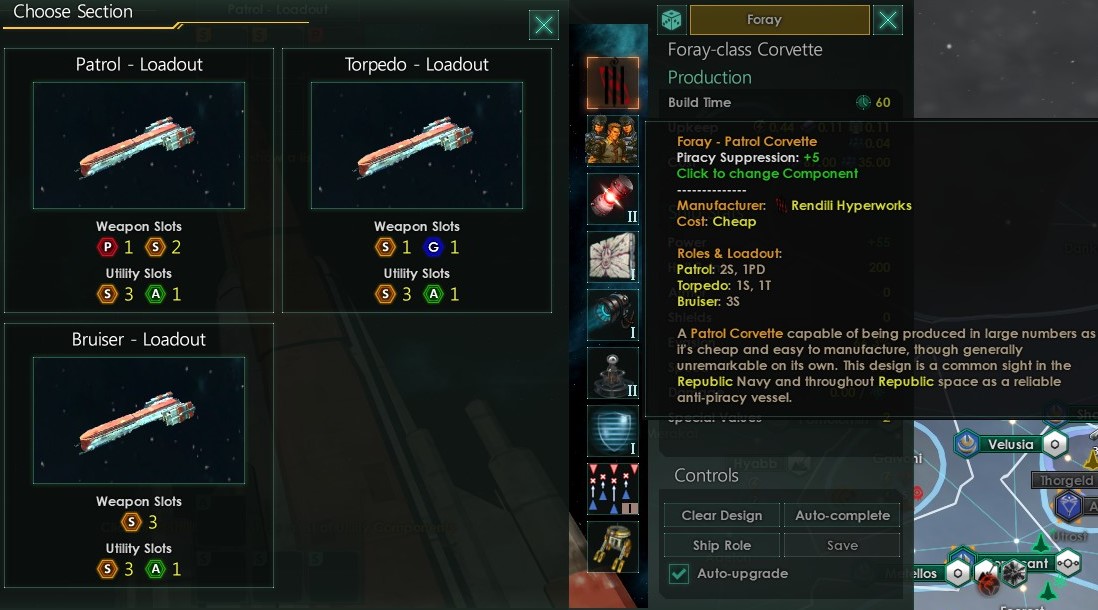Choose the Patrol loadout ship thumbnail
Screen dimensions: 1098x610
pyautogui.click(x=139, y=146)
